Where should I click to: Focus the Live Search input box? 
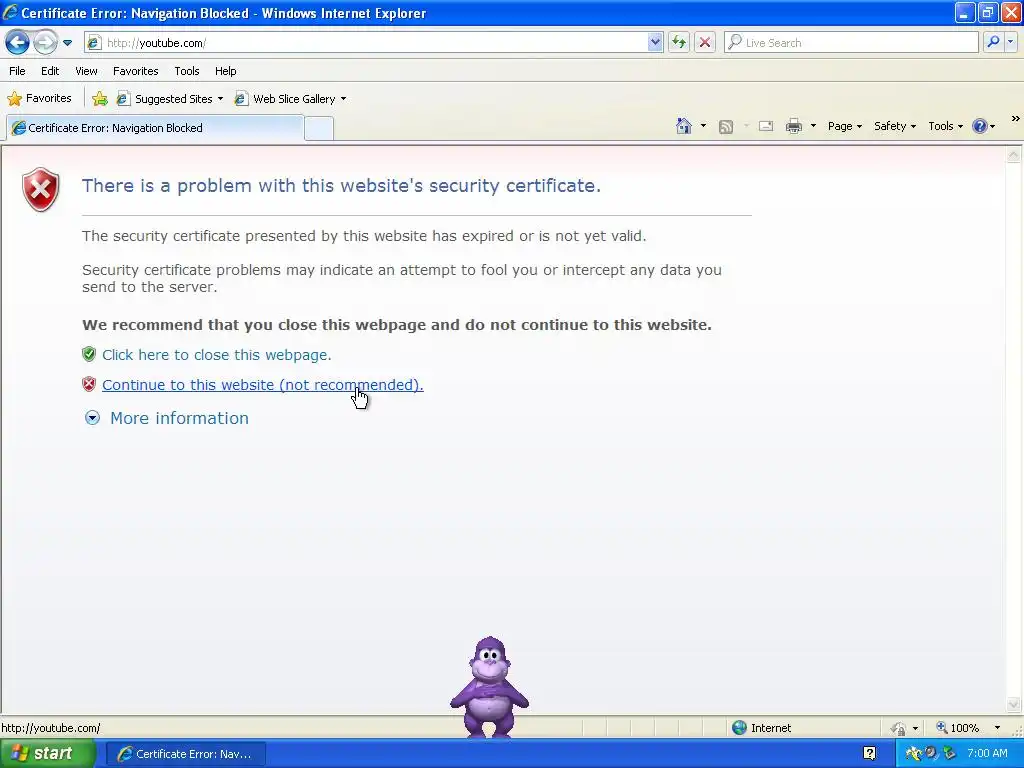851,42
